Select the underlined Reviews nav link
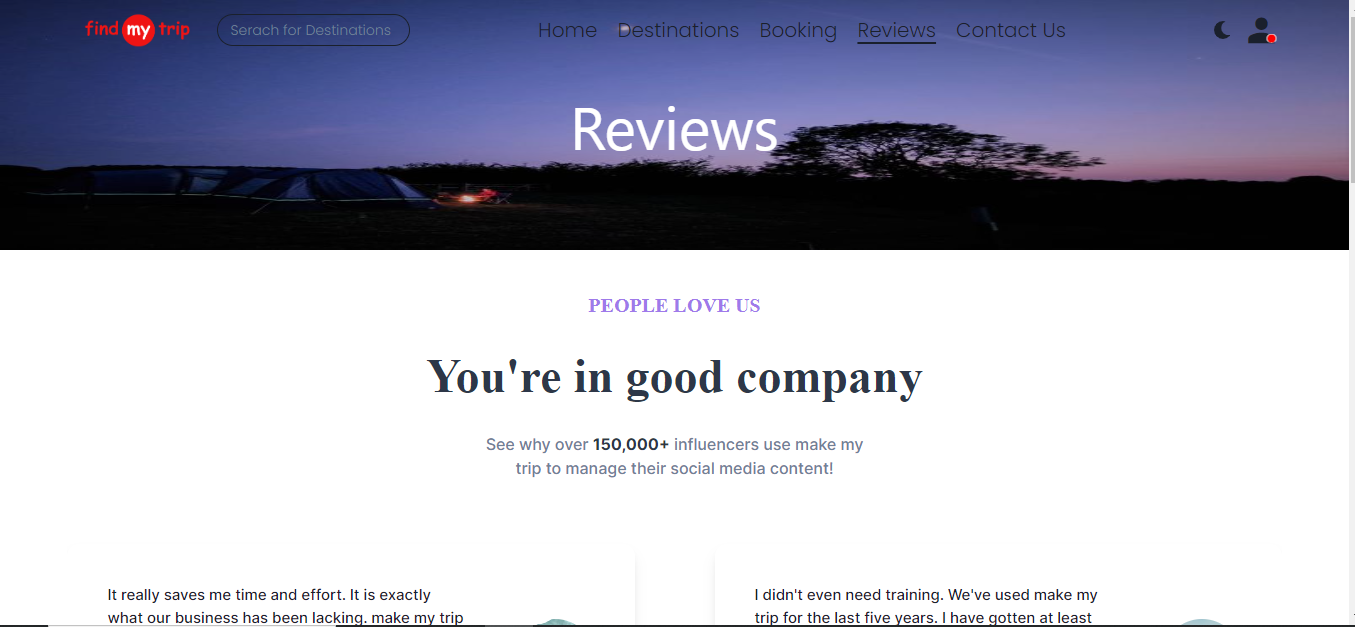 coord(896,30)
